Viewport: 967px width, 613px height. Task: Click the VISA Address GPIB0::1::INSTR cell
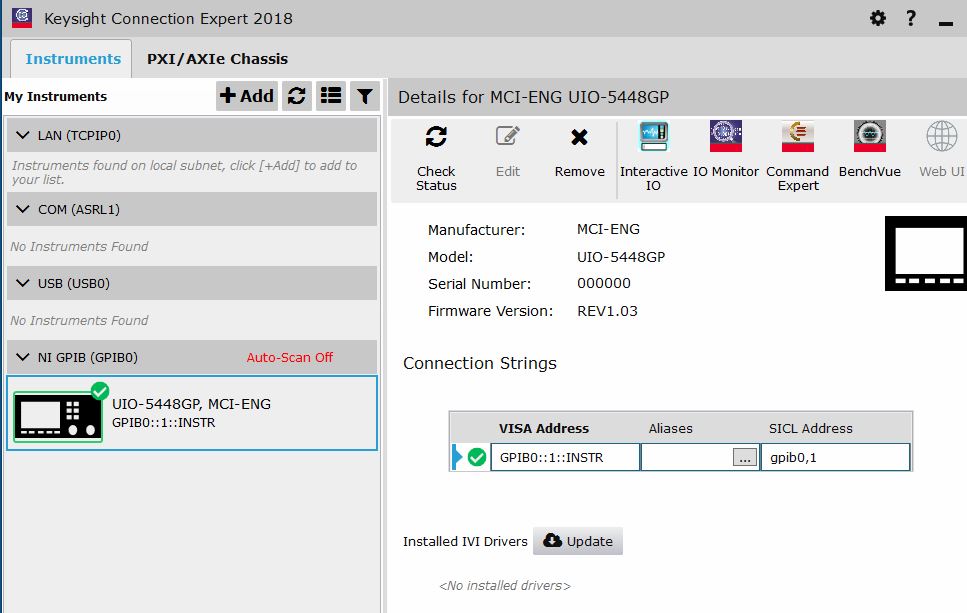click(x=565, y=457)
